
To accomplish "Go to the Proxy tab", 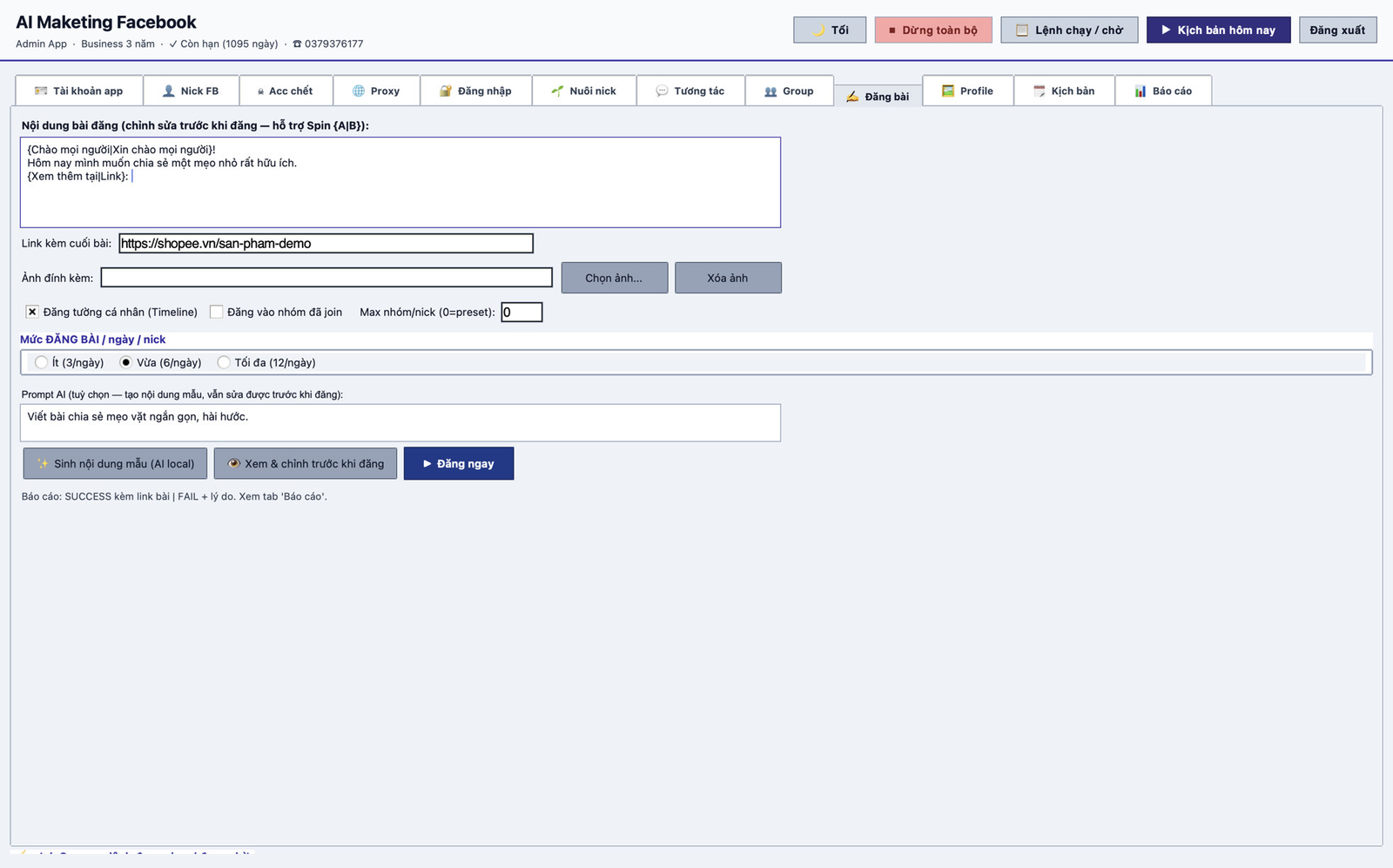I will point(376,91).
